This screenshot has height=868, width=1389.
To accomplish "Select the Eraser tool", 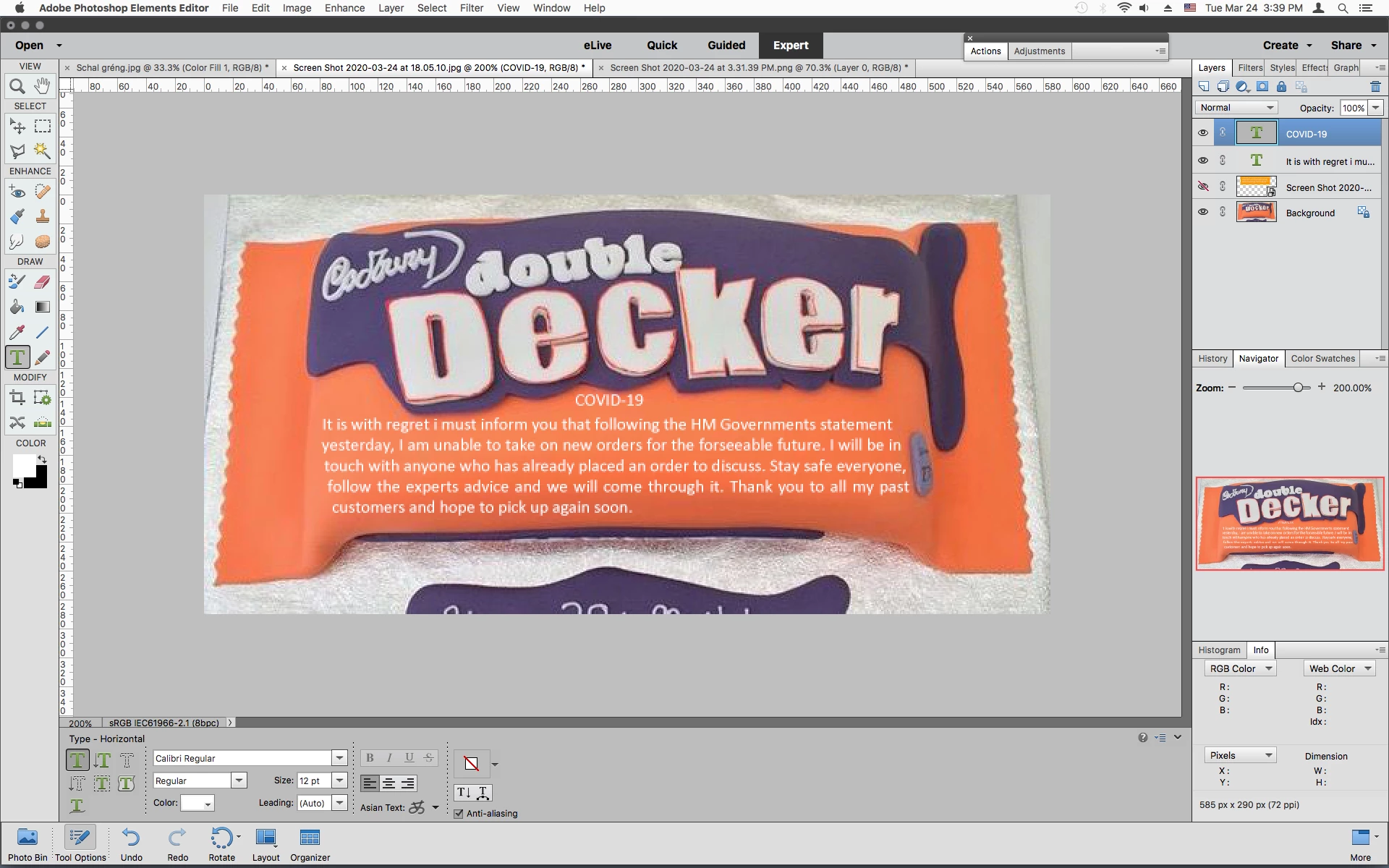I will (x=42, y=281).
